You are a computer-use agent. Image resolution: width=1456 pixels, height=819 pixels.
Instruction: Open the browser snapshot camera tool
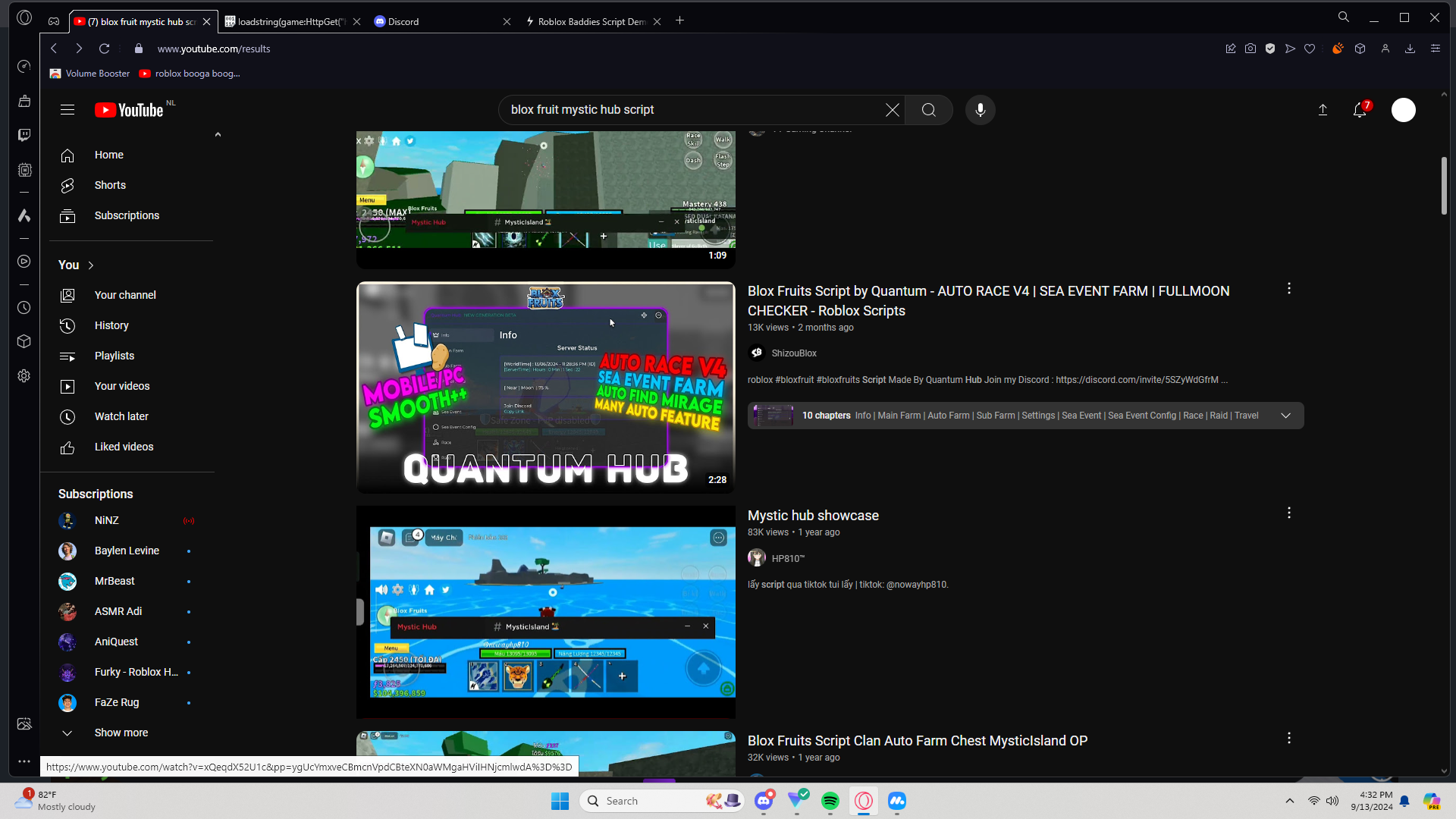(1250, 49)
